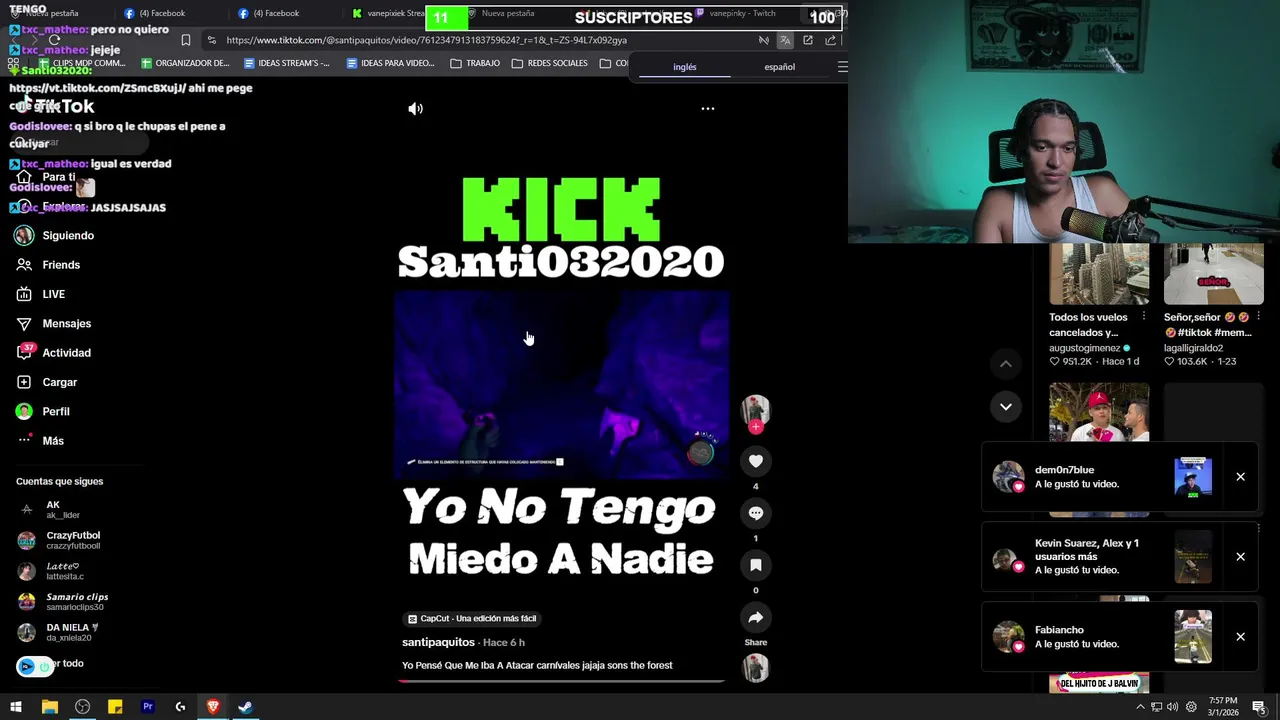Open the system tray volume control
The width and height of the screenshot is (1280, 720).
click(x=1172, y=707)
